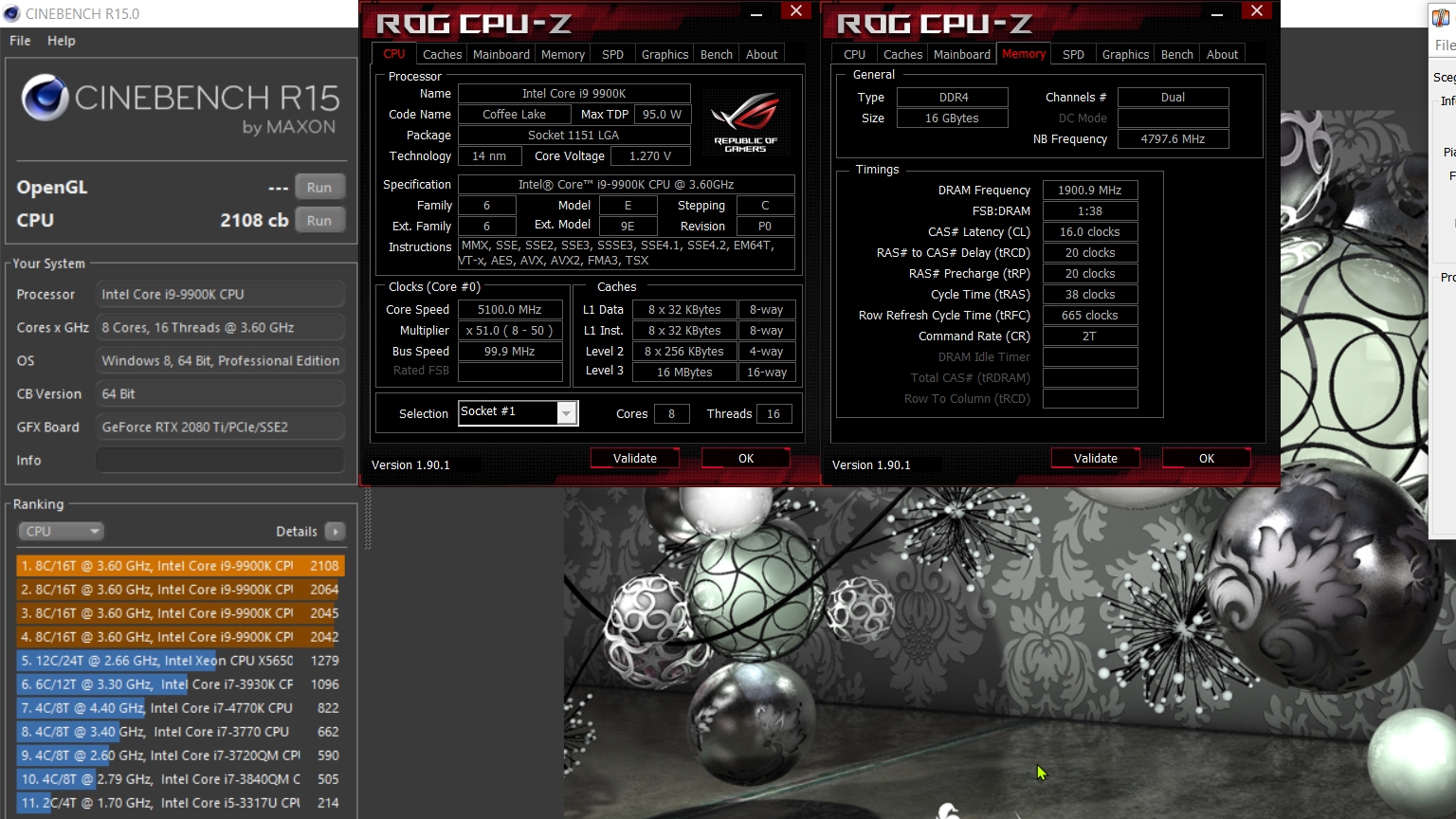The width and height of the screenshot is (1456, 819).
Task: Minimize the left CPU-Z window
Action: click(756, 13)
